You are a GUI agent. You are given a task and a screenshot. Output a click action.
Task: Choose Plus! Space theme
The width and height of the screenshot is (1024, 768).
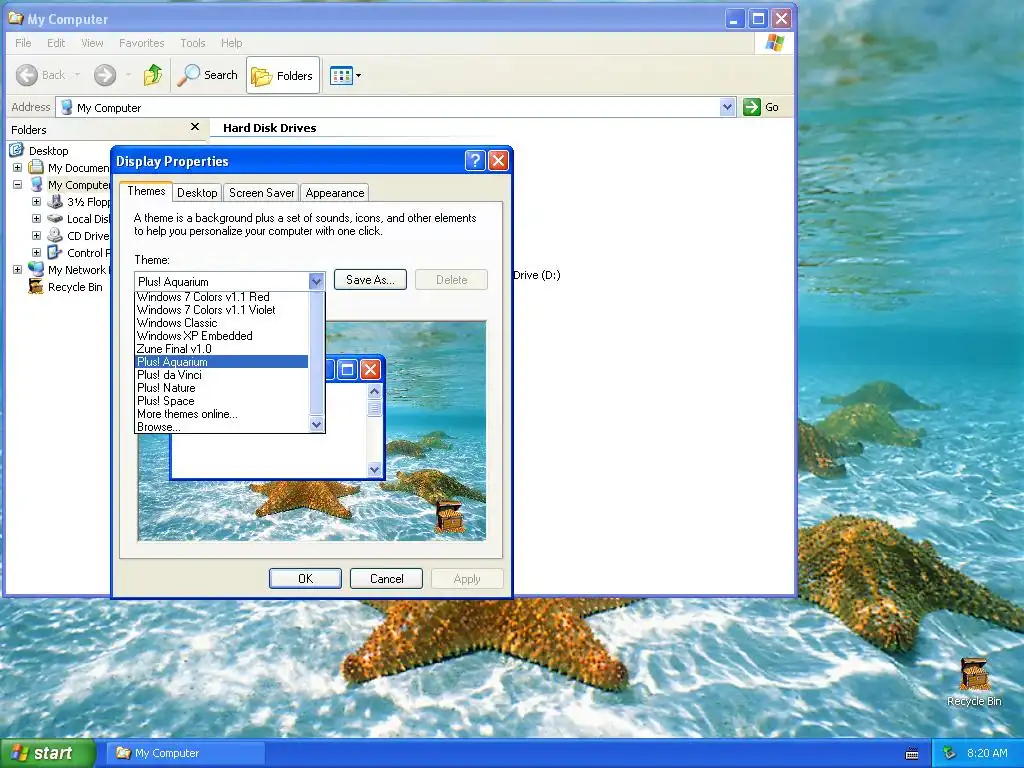[221, 401]
